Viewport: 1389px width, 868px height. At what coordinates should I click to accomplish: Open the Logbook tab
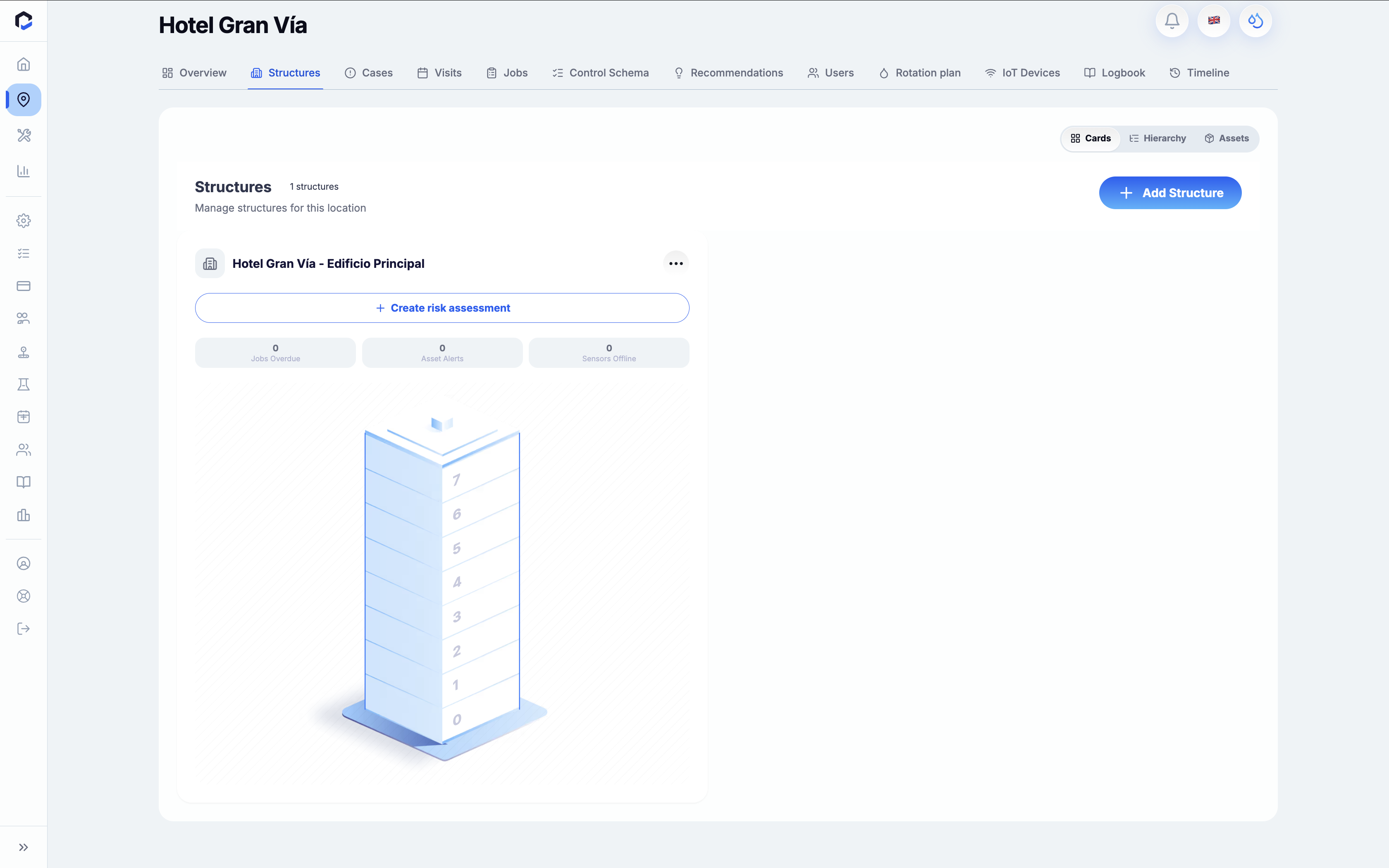1114,73
